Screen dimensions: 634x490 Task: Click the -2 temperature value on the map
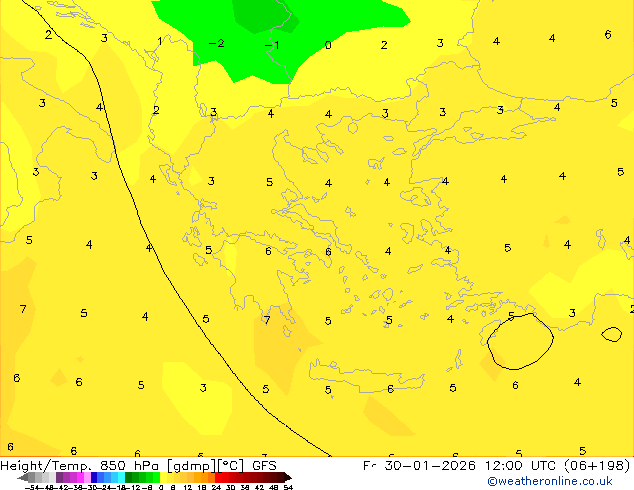(x=217, y=43)
